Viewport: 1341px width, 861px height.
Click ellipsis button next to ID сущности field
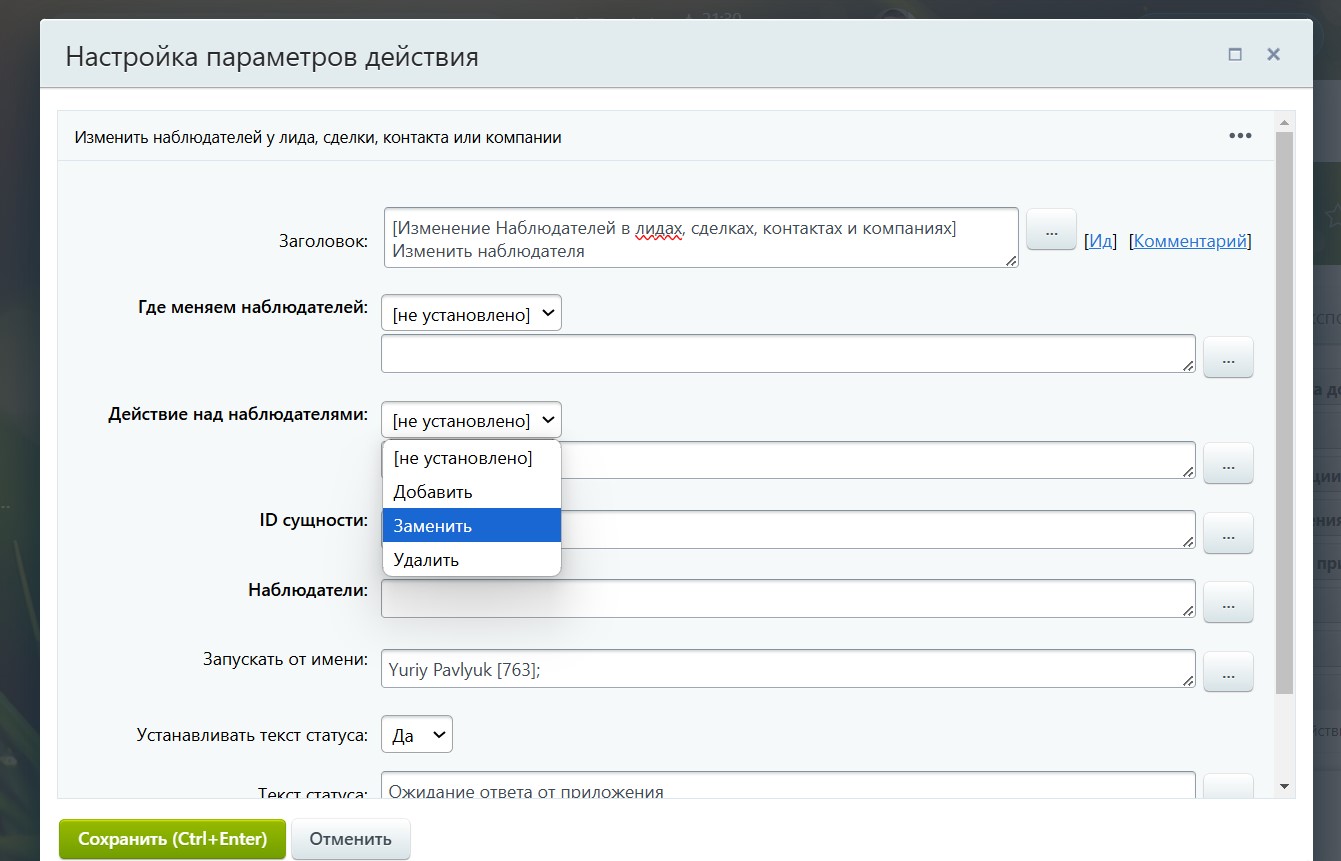pyautogui.click(x=1228, y=532)
